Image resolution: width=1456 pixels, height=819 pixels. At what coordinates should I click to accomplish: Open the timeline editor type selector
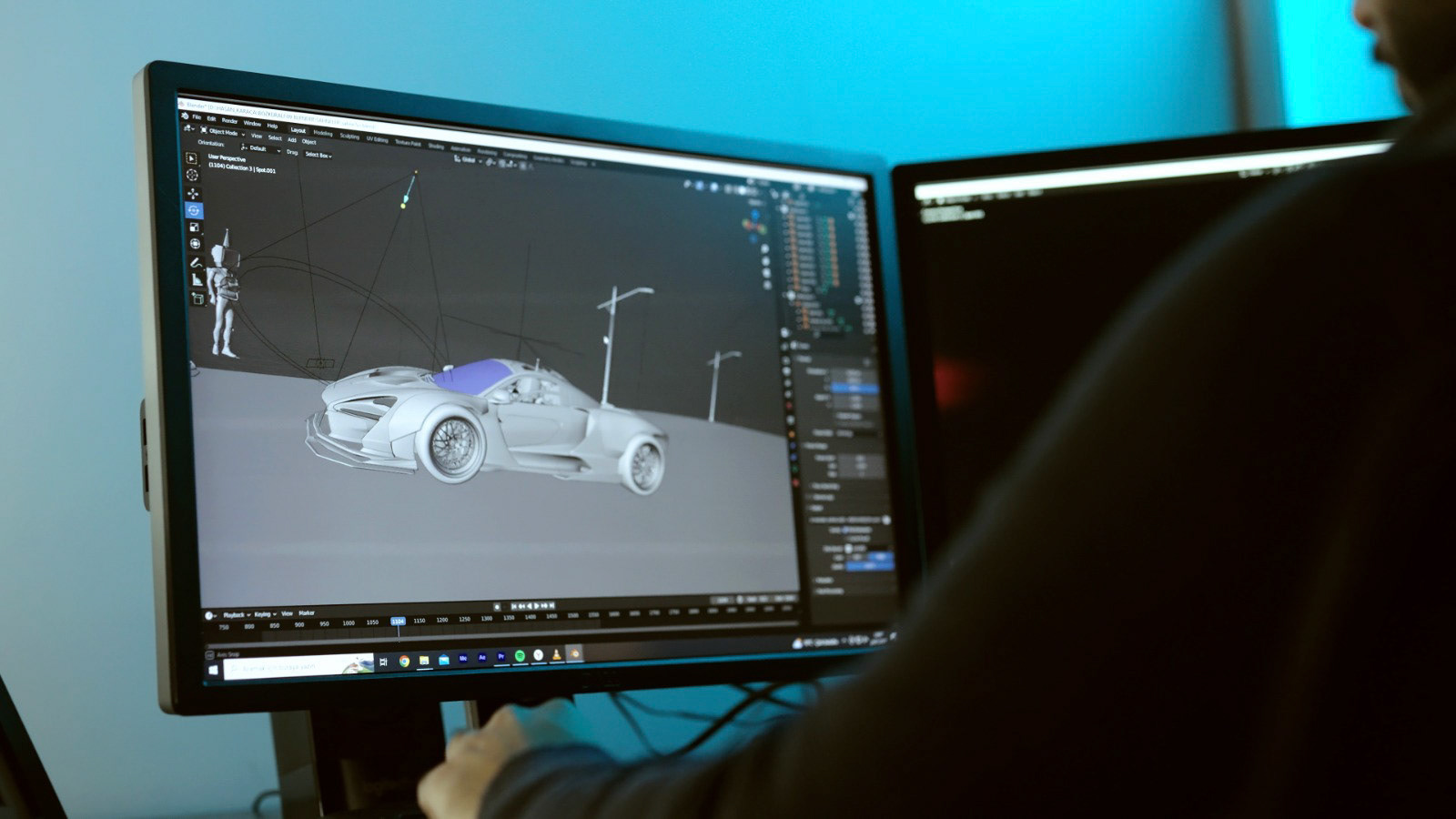(210, 615)
